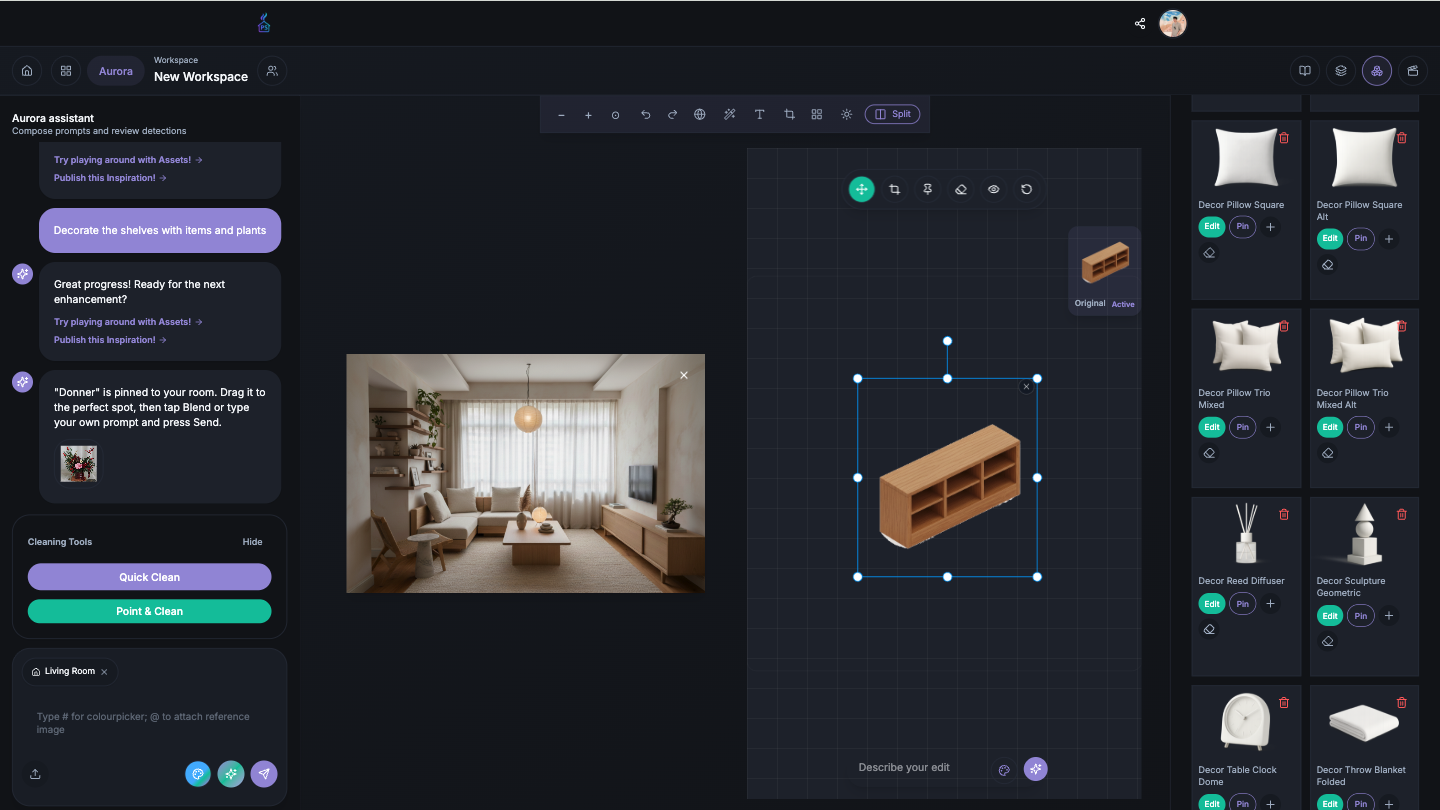Open the layers stack panel at top right
Viewport: 1440px width, 810px height.
[x=1340, y=71]
